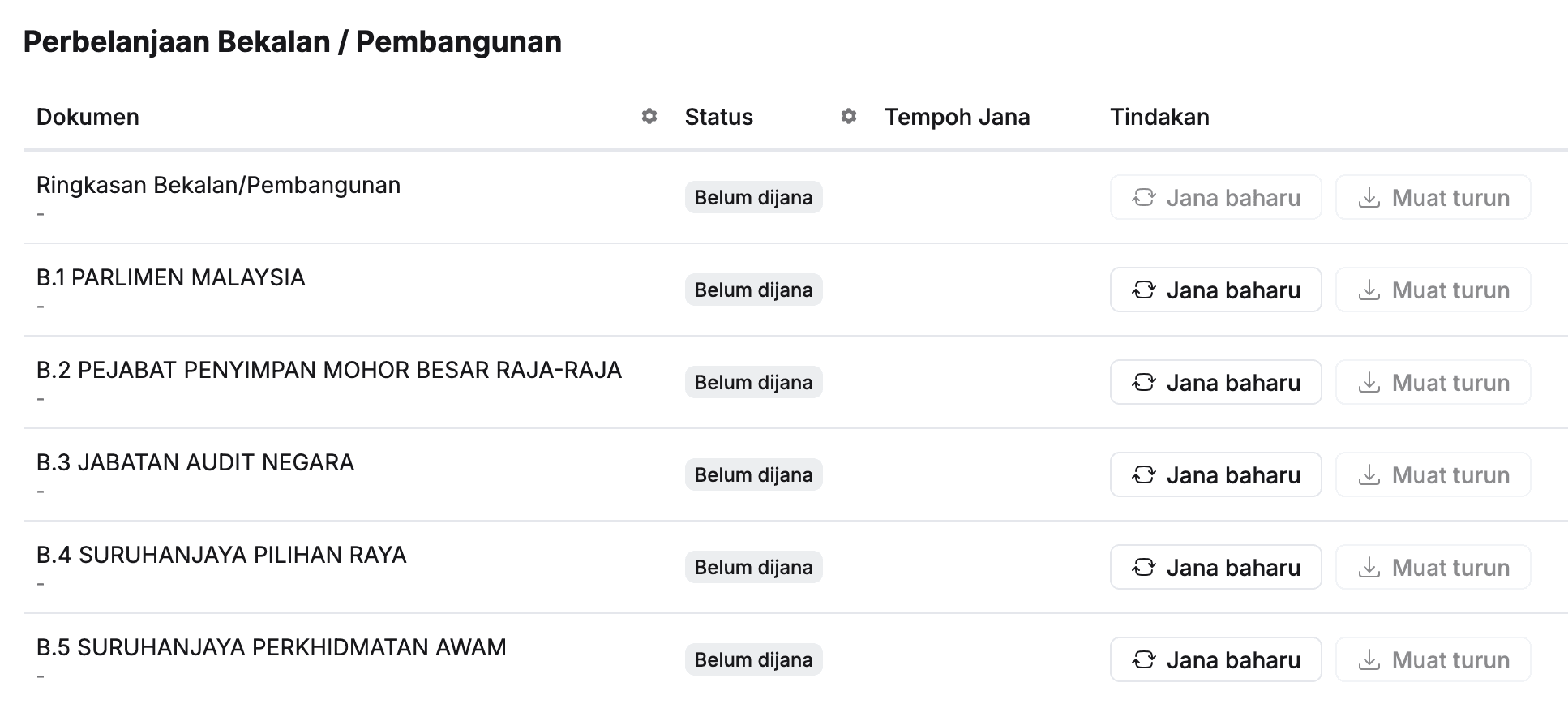Select the B.1 PARLIMEN MALAYSIA document name
This screenshot has width=1568, height=704.
[170, 278]
